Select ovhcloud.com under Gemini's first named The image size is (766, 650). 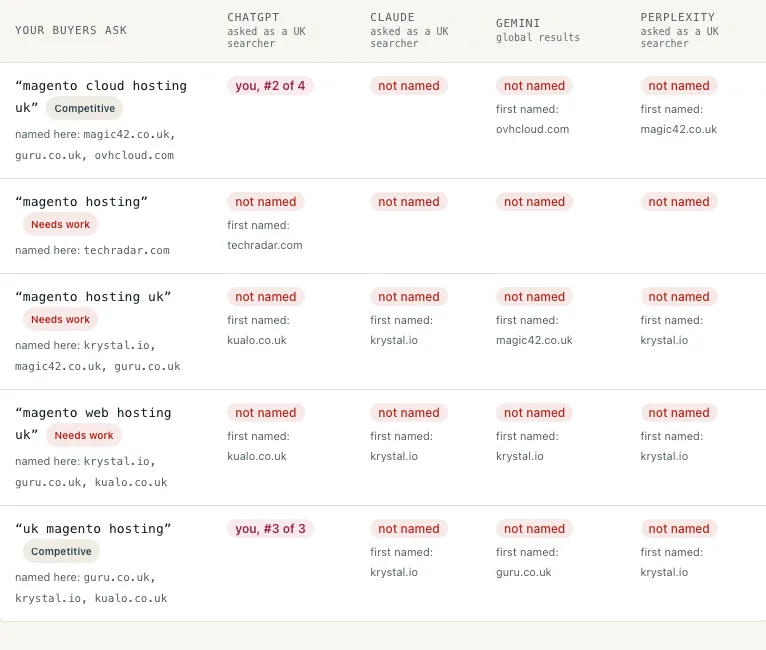[532, 129]
